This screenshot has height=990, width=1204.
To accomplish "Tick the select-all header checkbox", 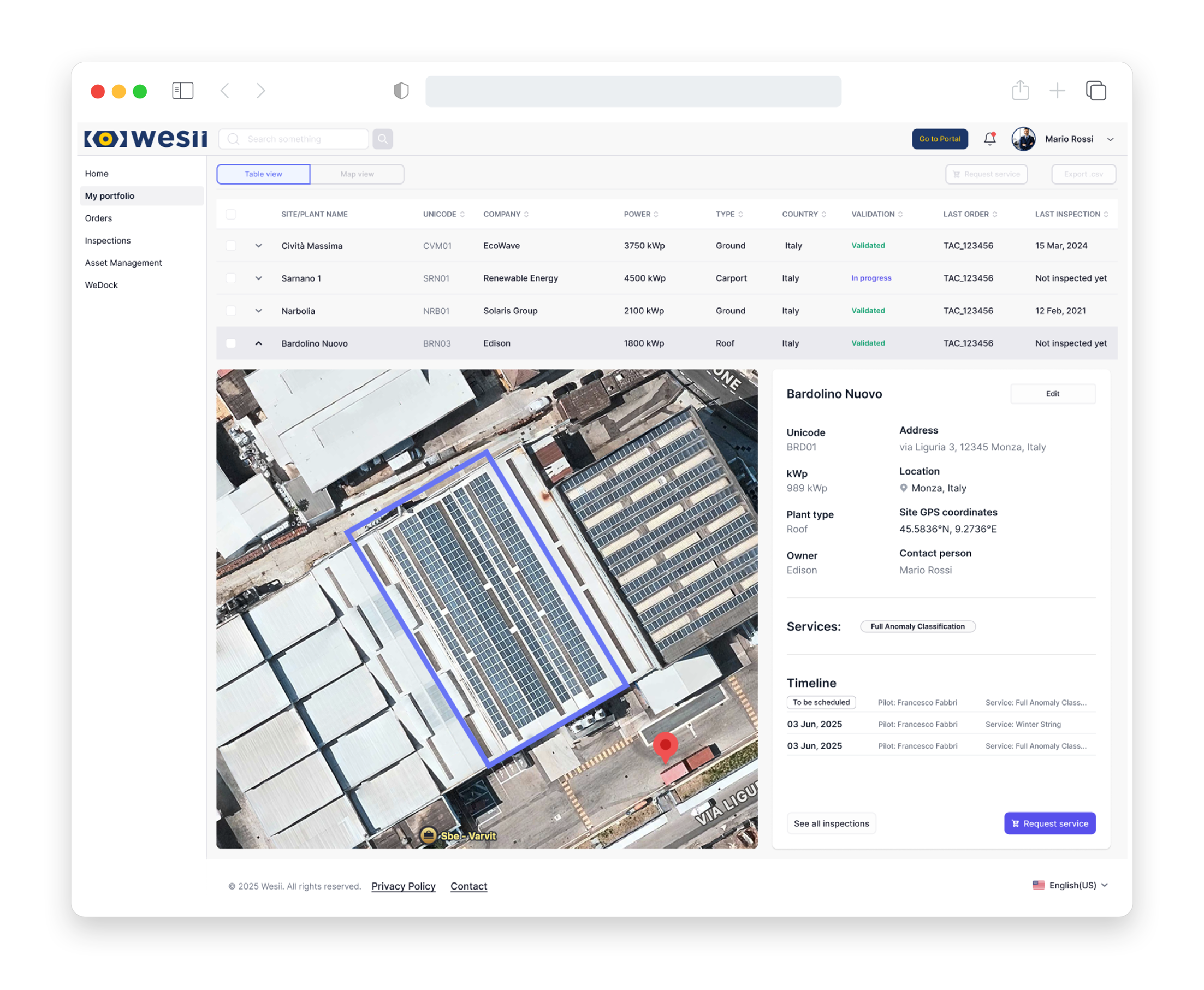I will 231,215.
